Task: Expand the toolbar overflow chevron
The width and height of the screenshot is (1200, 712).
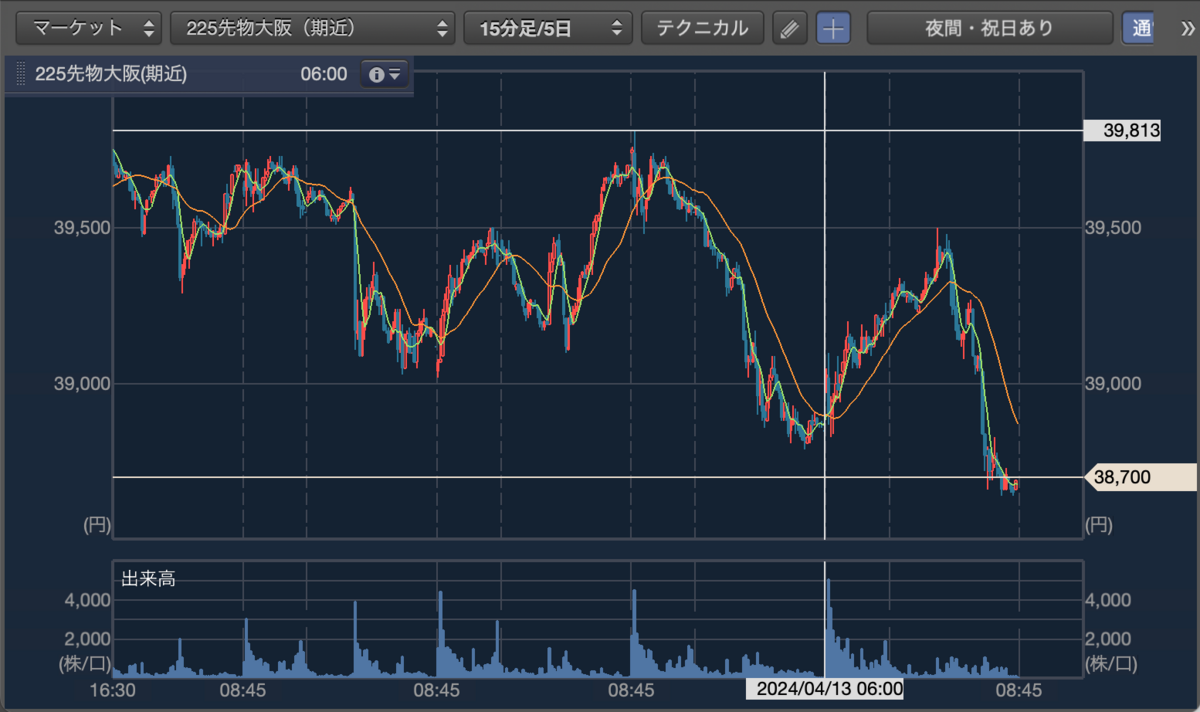Action: pyautogui.click(x=1187, y=28)
